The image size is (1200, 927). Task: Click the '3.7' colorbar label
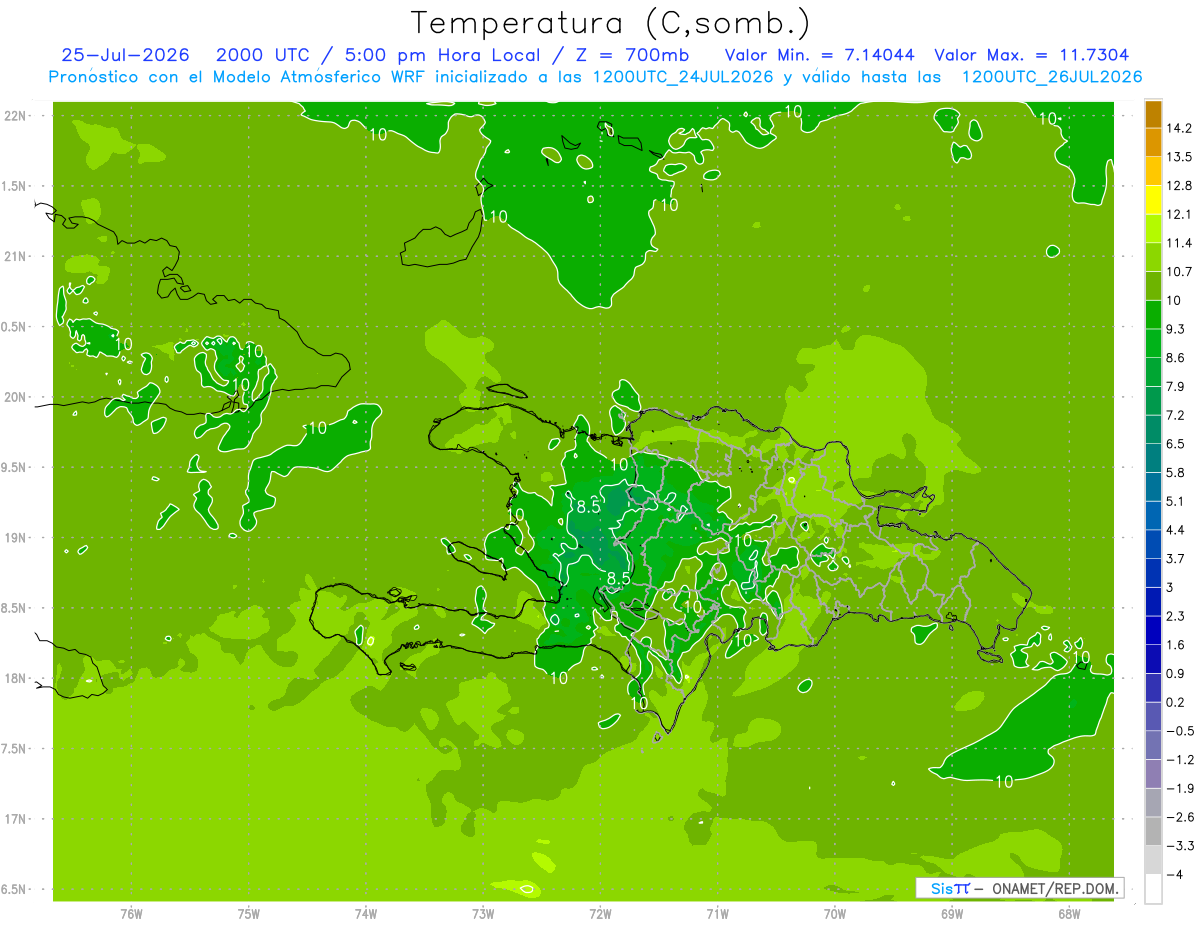1176,558
